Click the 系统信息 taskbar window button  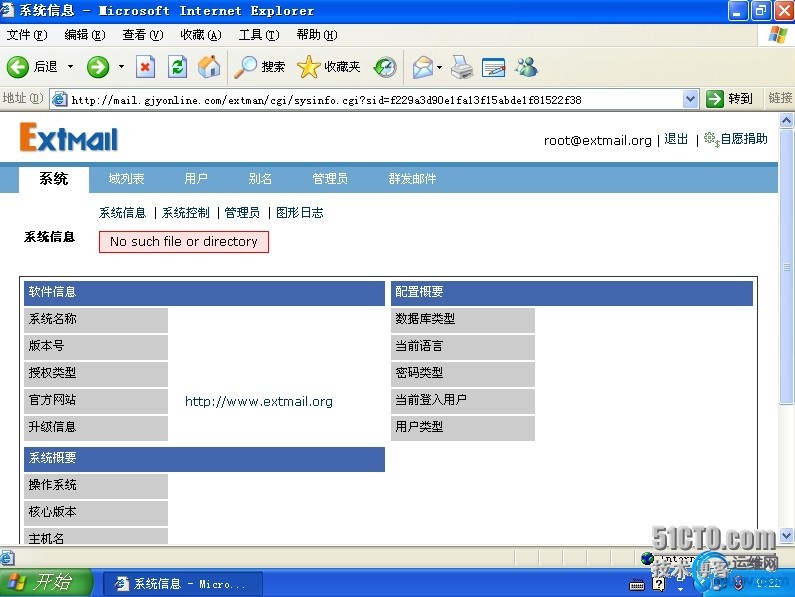click(x=183, y=584)
